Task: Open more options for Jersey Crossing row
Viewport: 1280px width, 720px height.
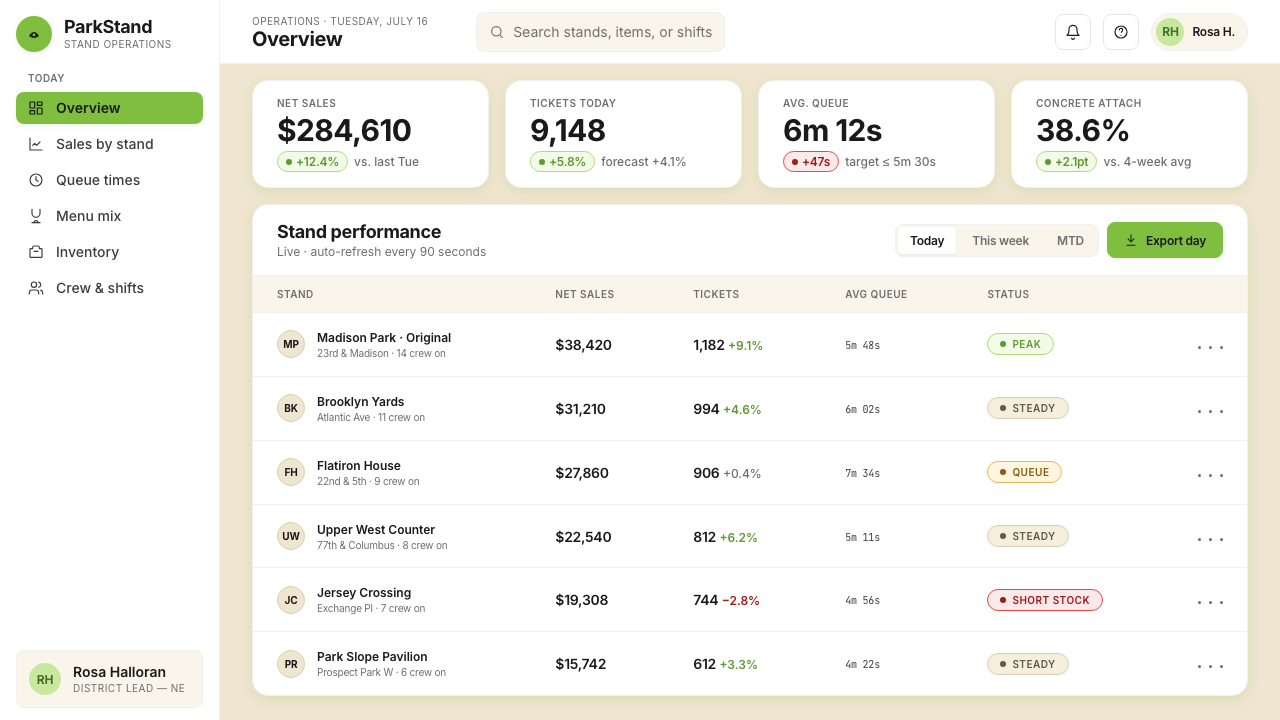Action: coord(1210,601)
